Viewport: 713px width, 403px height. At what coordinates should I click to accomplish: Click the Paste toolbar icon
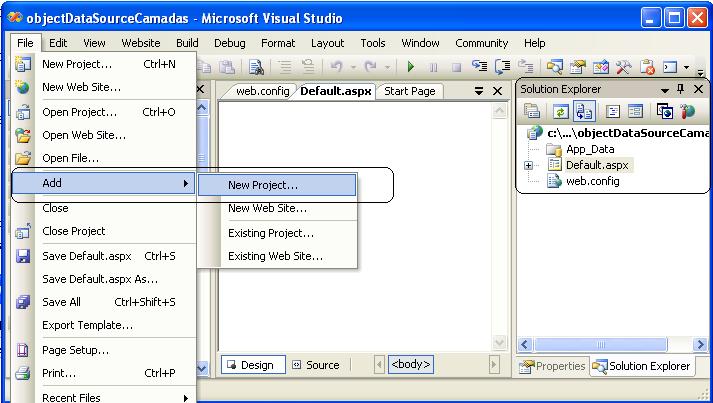pos(227,67)
